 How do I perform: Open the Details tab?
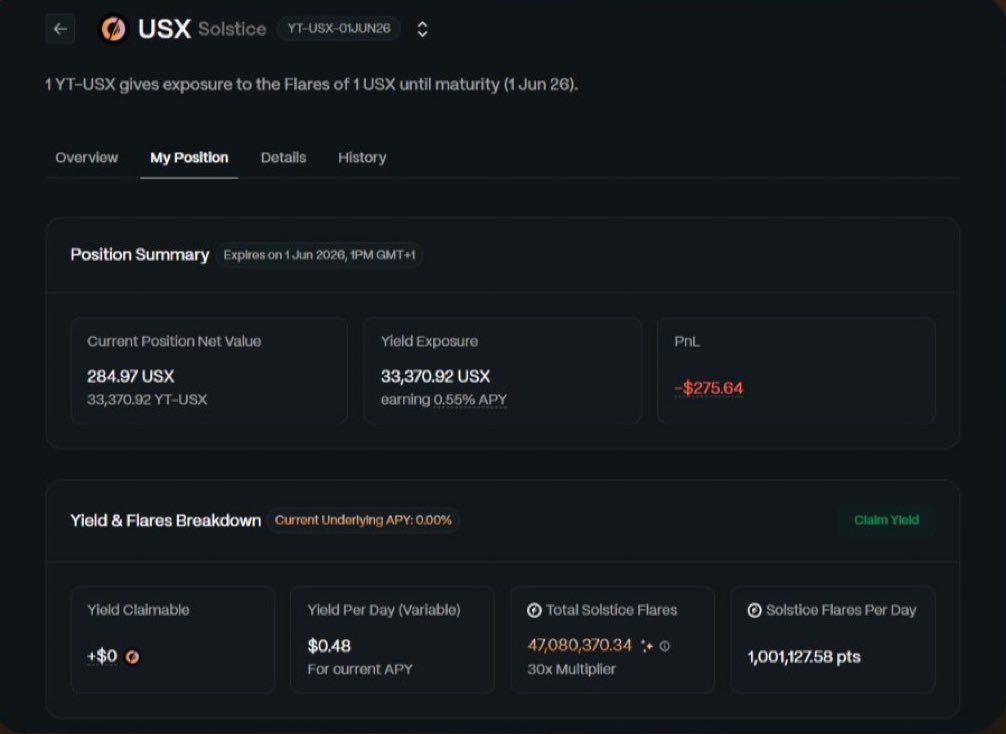(x=284, y=157)
